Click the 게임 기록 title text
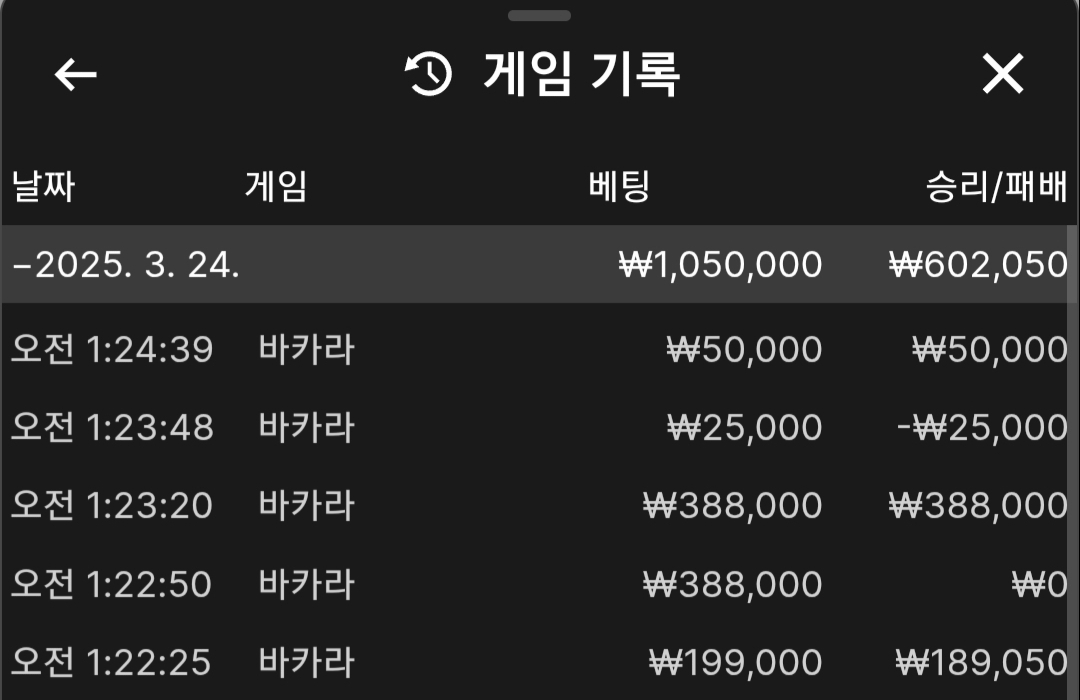 click(x=582, y=74)
